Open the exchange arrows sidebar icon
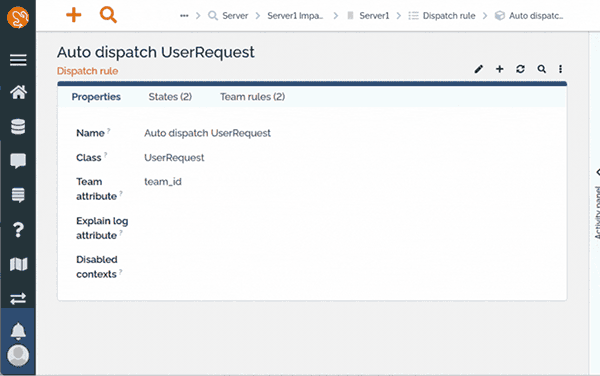This screenshot has height=376, width=600. (x=18, y=298)
